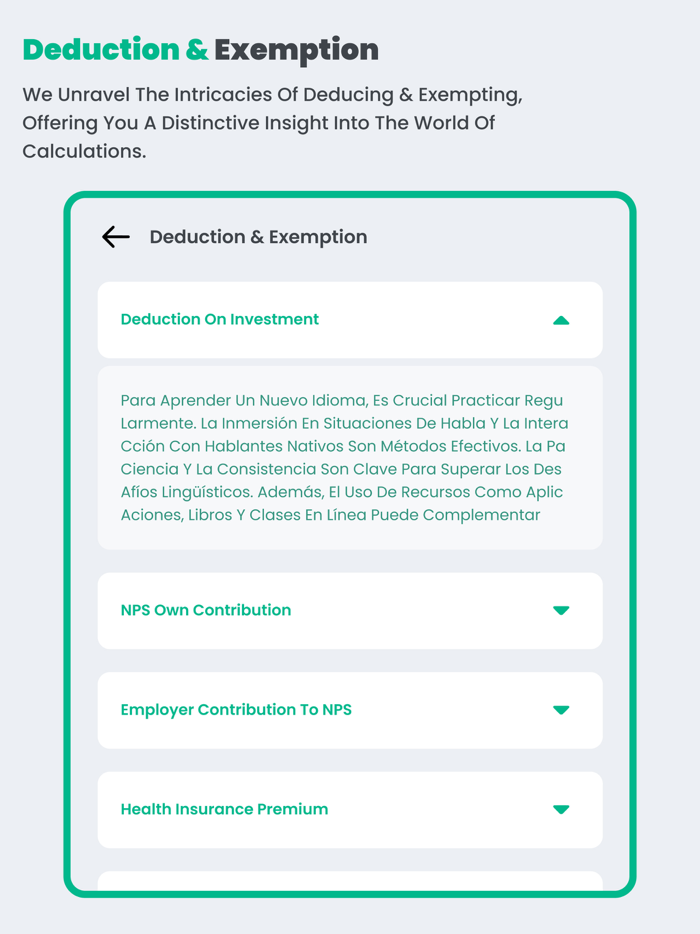
Task: Select the Deduction & Exemption heading
Action: (x=258, y=237)
